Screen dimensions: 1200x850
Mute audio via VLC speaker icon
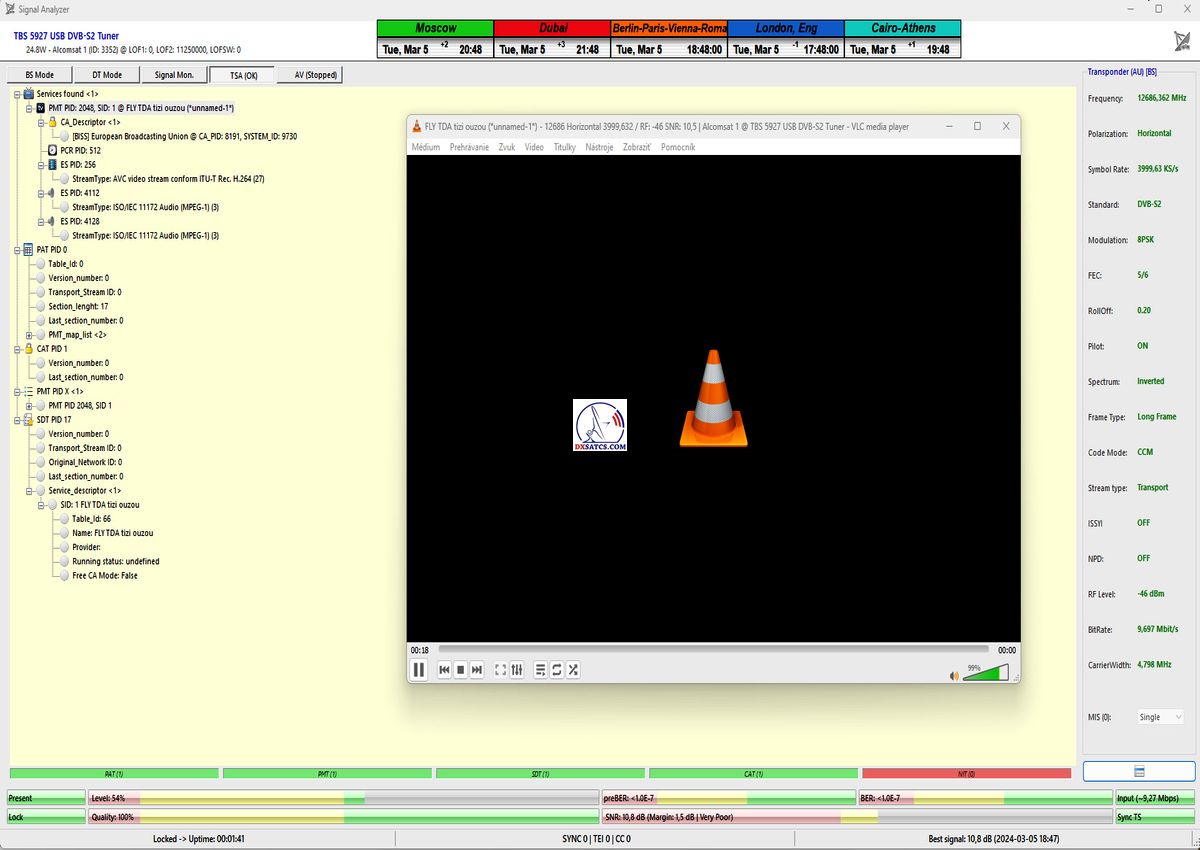click(953, 676)
